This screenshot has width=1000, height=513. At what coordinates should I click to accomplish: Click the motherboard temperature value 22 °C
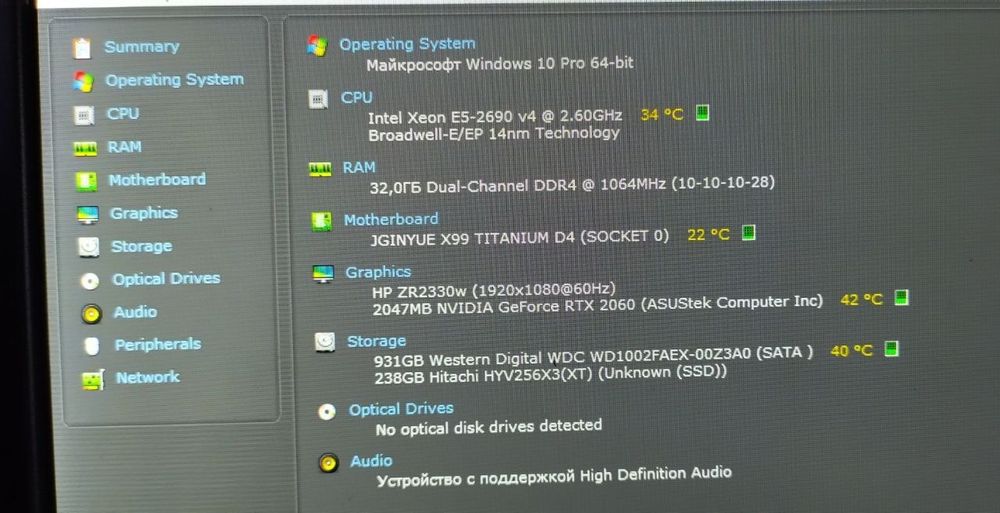click(x=709, y=235)
